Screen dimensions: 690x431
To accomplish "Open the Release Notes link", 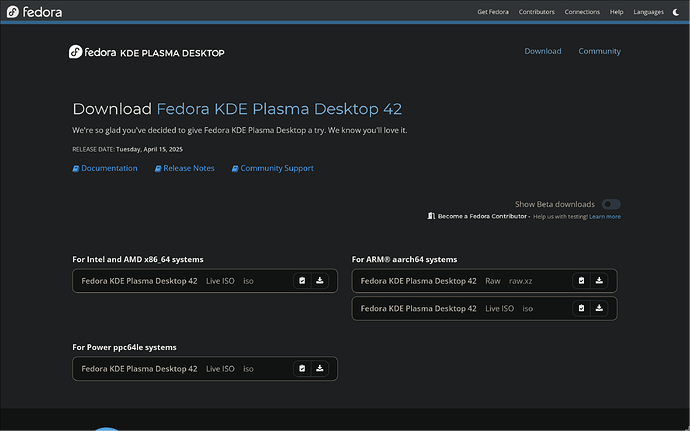I will (x=184, y=168).
